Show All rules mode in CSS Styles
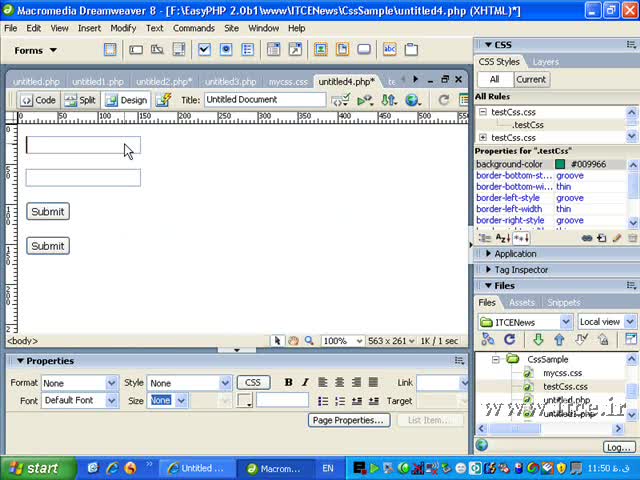The image size is (640, 480). pos(494,79)
